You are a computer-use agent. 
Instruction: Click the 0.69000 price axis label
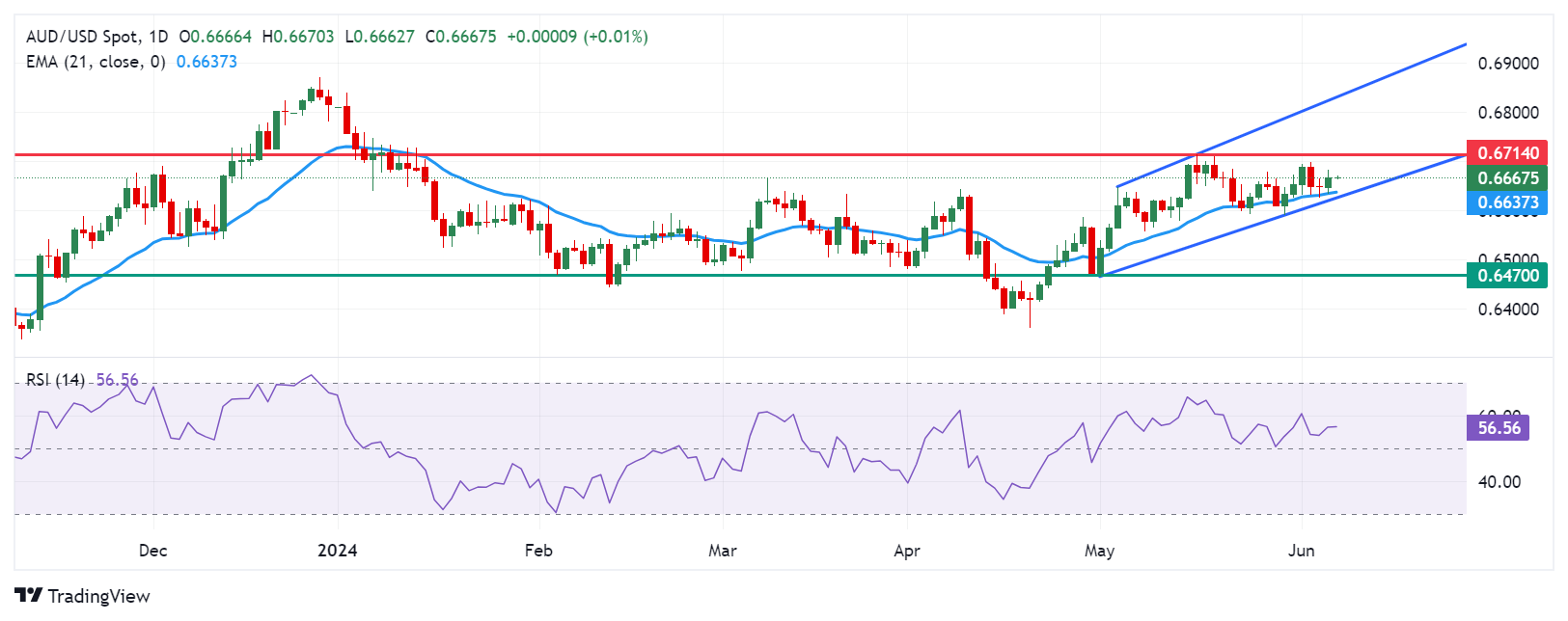(1508, 64)
